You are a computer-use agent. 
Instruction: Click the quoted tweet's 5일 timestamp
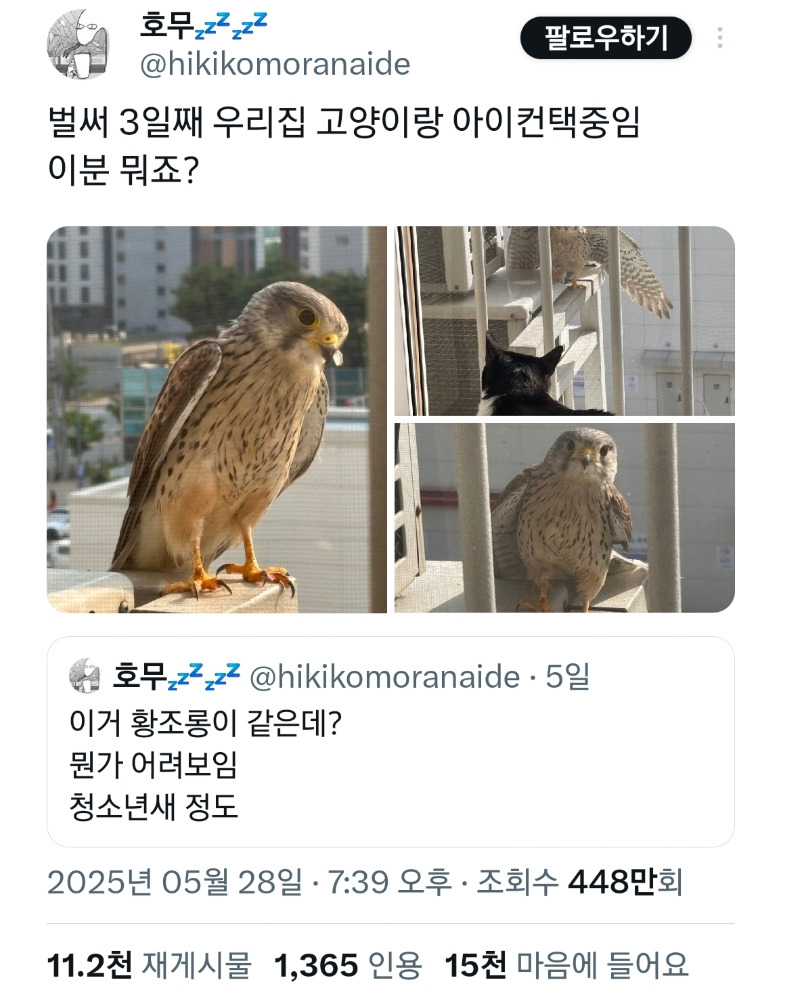tap(568, 676)
